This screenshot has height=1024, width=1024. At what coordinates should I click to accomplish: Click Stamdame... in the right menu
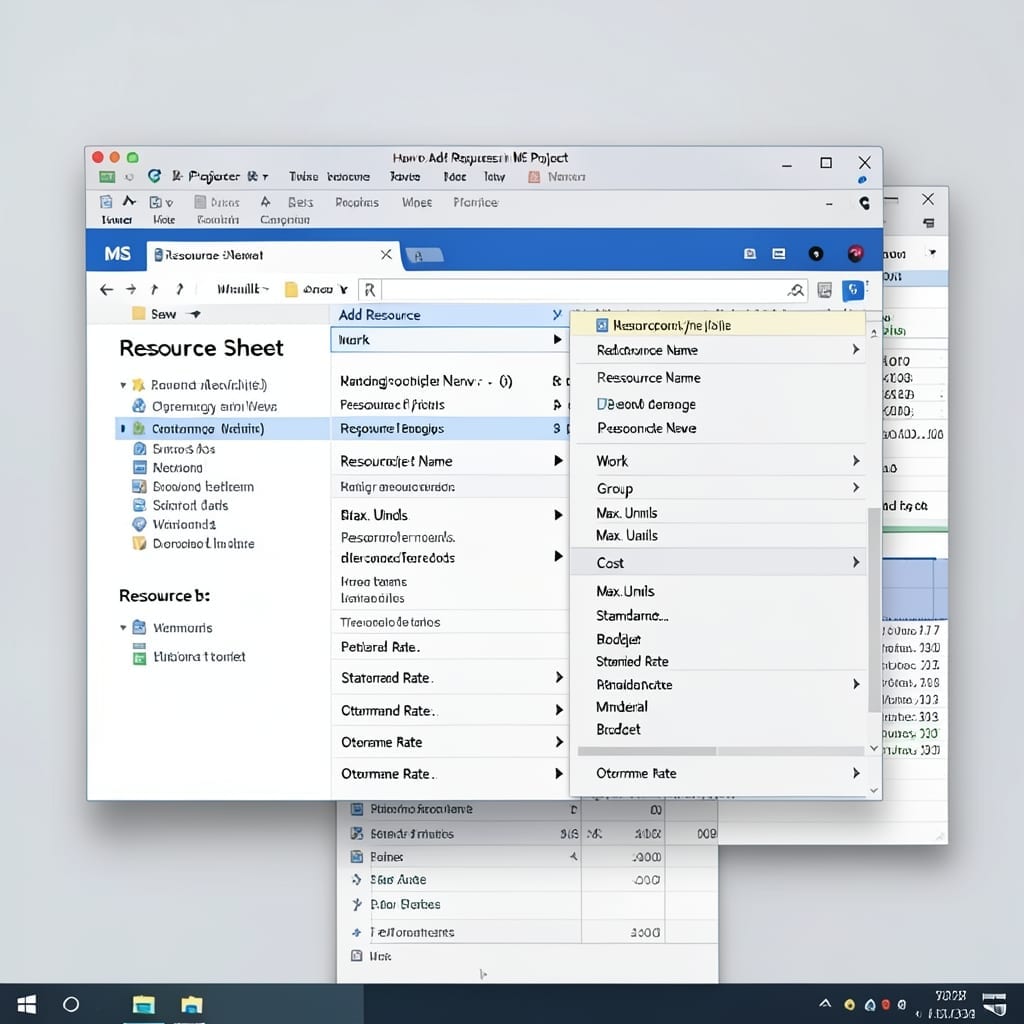[632, 615]
